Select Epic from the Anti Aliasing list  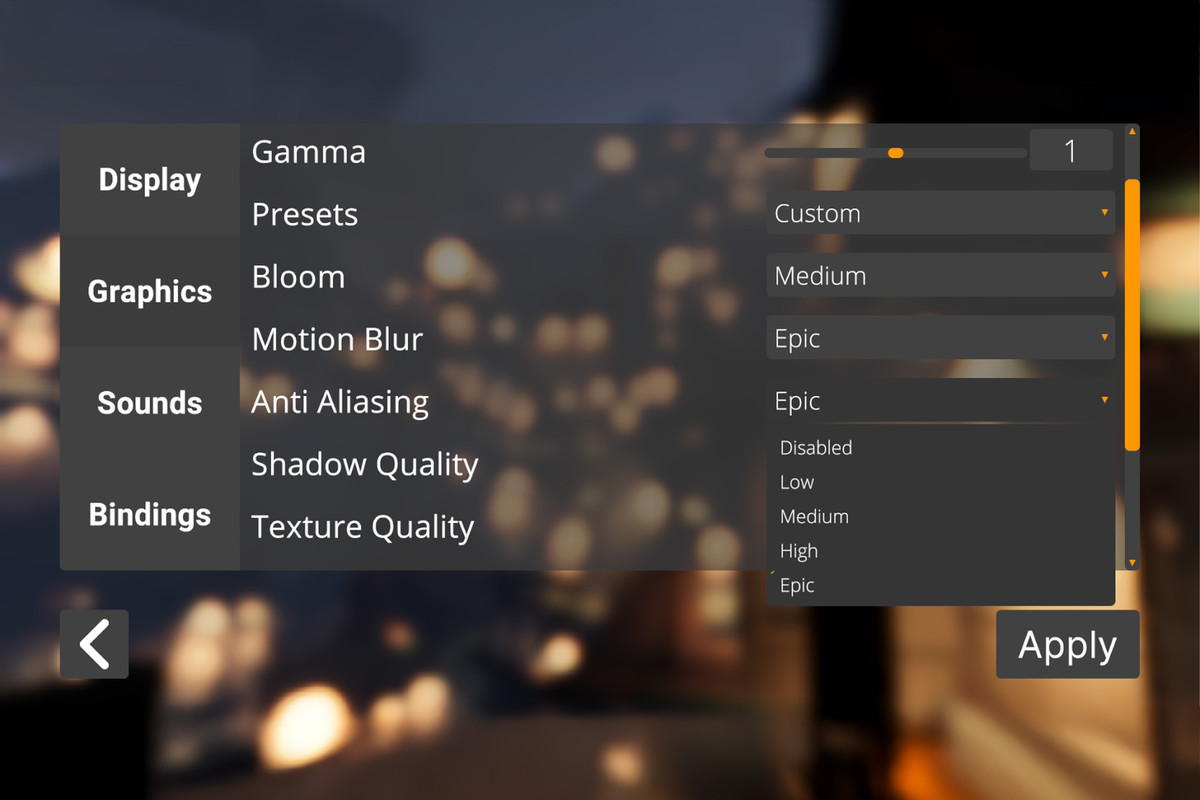coord(797,585)
